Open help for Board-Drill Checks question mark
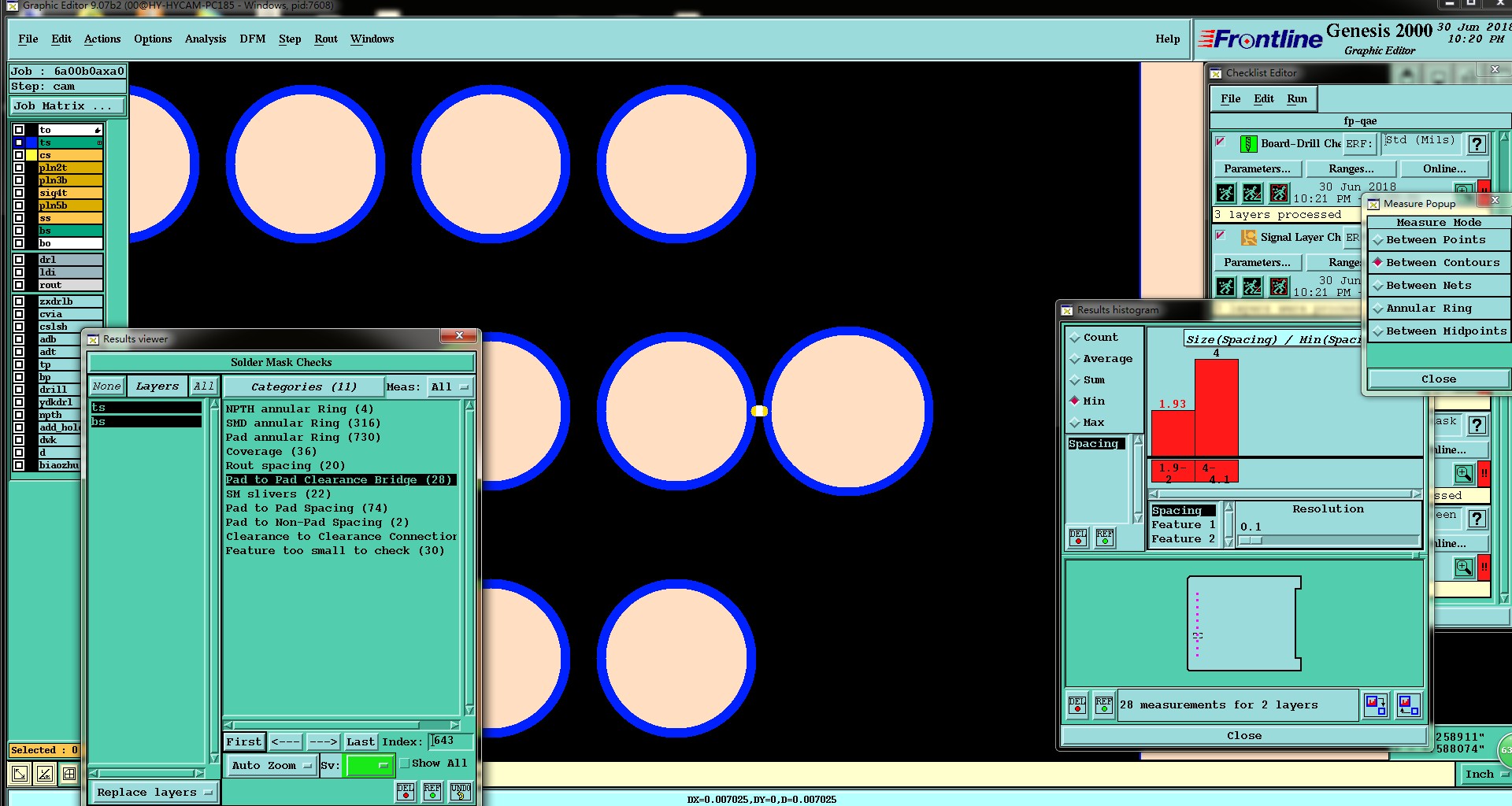 pyautogui.click(x=1477, y=144)
